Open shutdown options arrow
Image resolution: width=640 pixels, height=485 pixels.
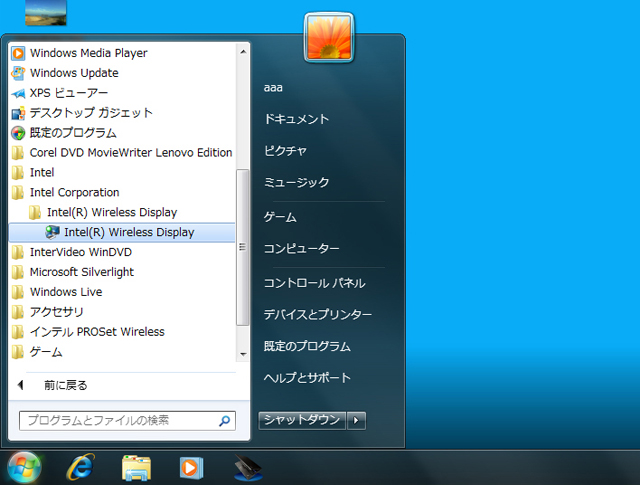pos(356,420)
